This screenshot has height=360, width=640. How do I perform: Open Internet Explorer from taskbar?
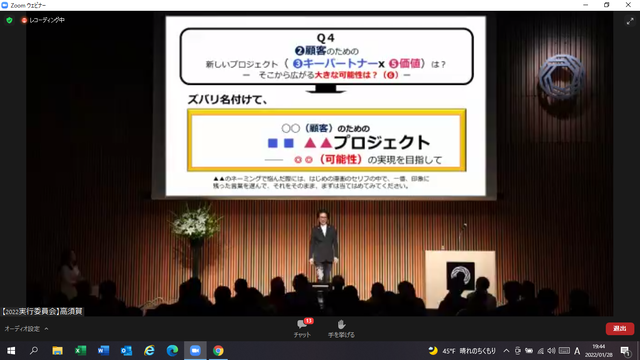pos(149,351)
